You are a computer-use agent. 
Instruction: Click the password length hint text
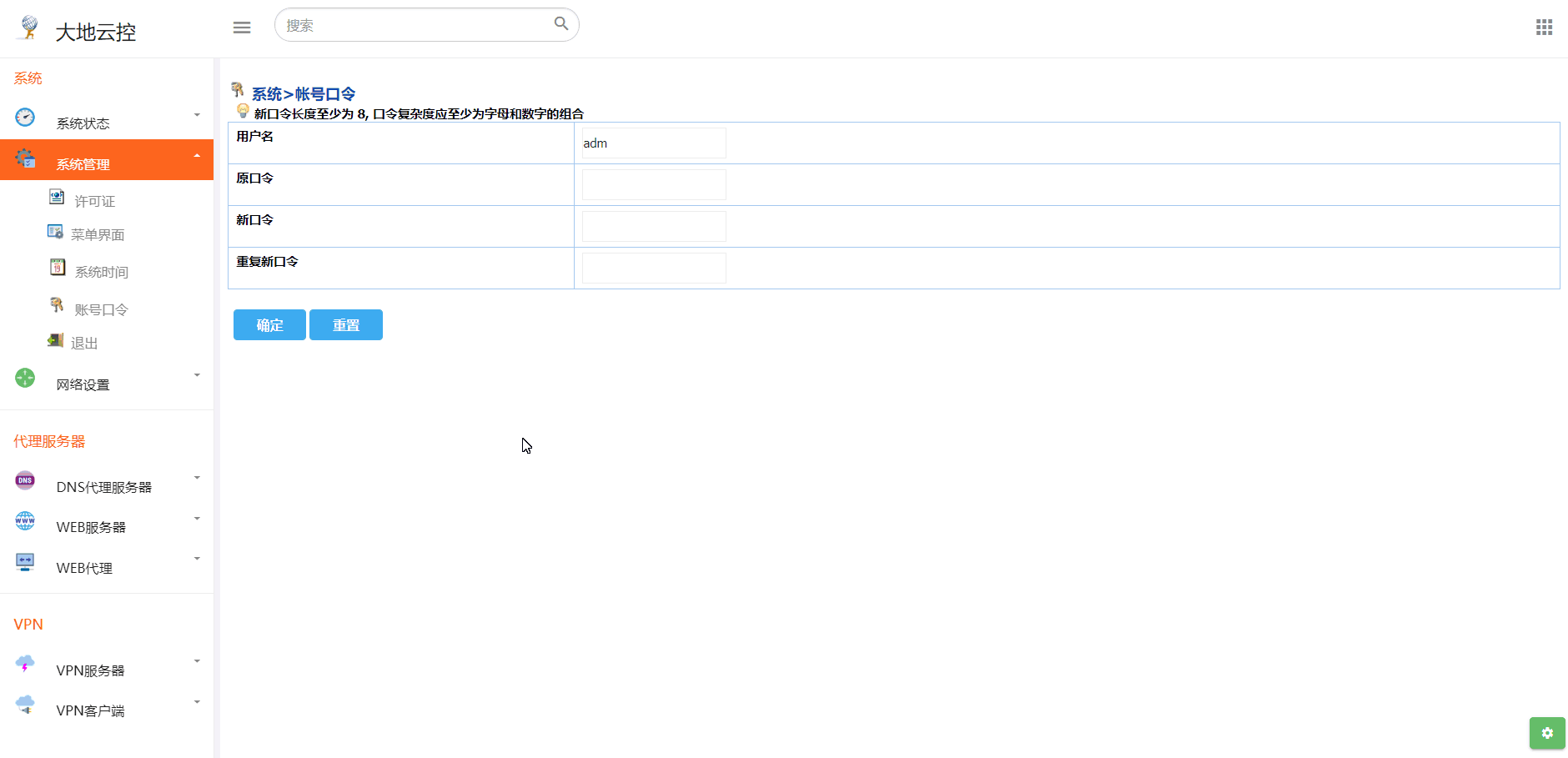pos(419,113)
